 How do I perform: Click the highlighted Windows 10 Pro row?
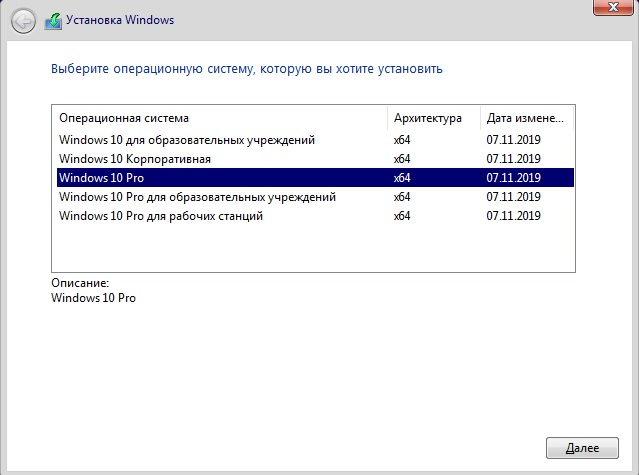click(x=315, y=178)
